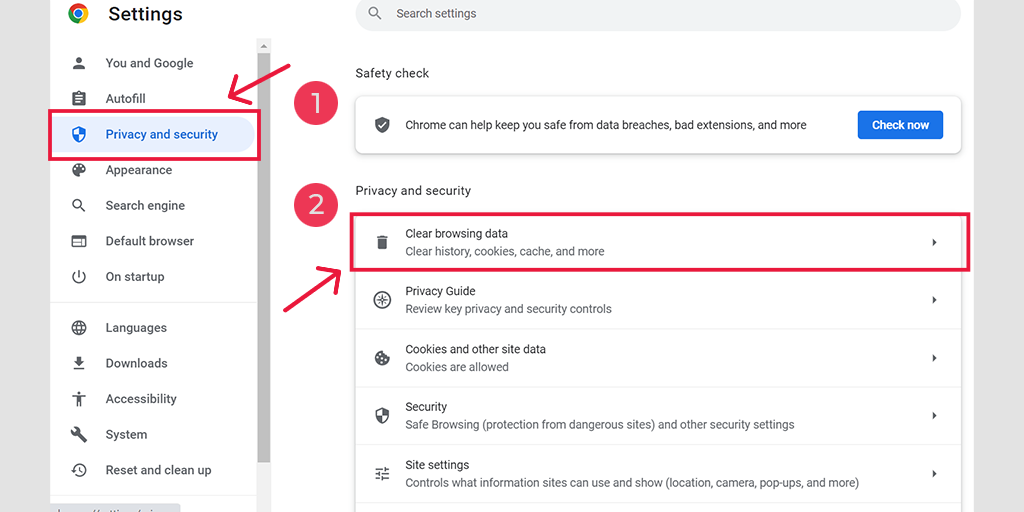This screenshot has width=1024, height=512.
Task: Click the Reset and clean up icon
Action: [x=79, y=470]
